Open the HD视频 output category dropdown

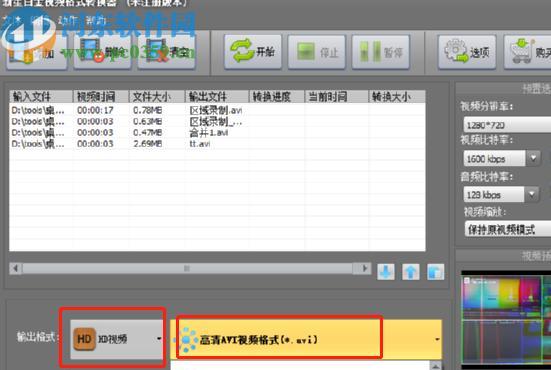117,339
